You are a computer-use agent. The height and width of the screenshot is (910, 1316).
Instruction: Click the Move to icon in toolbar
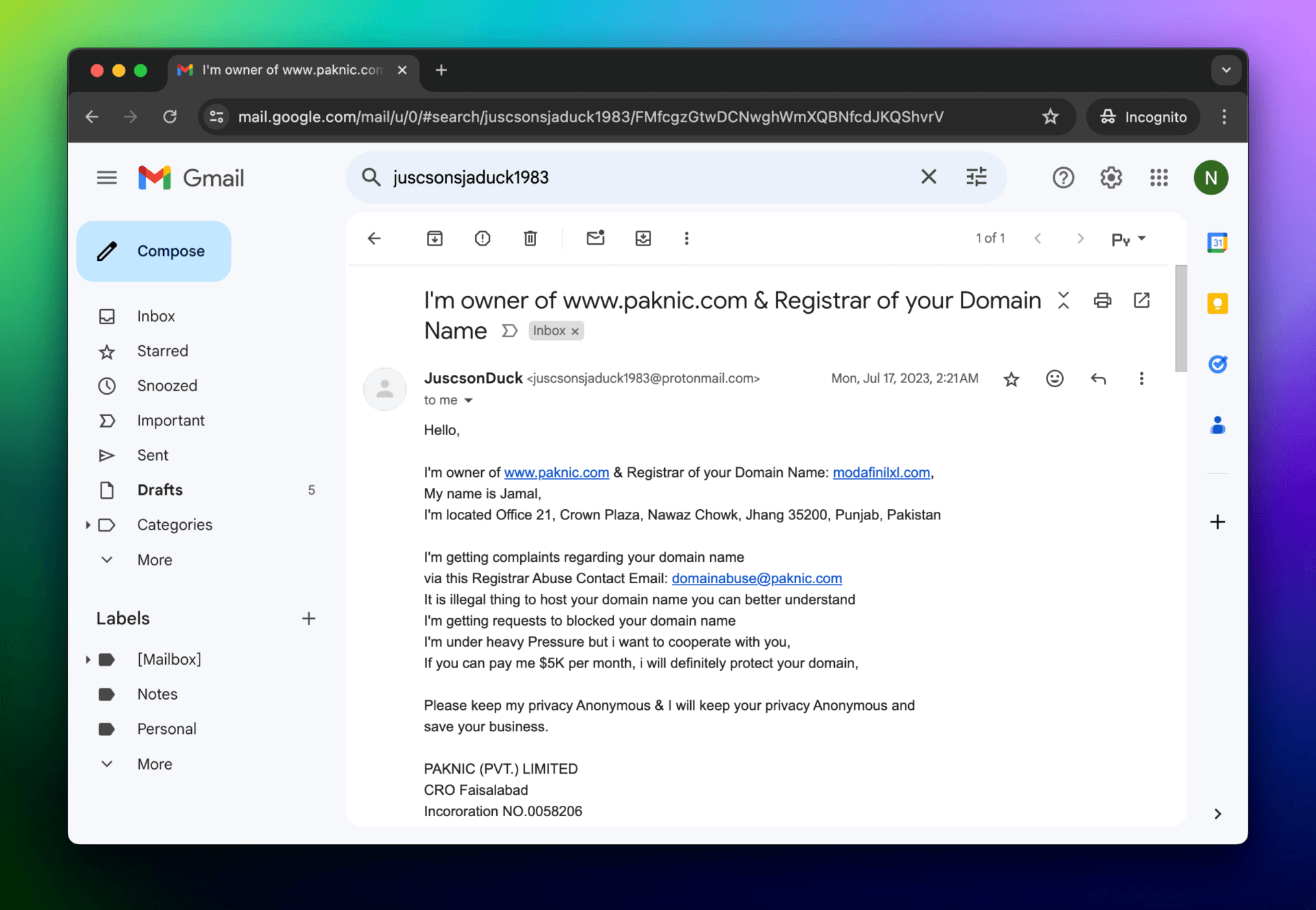(643, 238)
